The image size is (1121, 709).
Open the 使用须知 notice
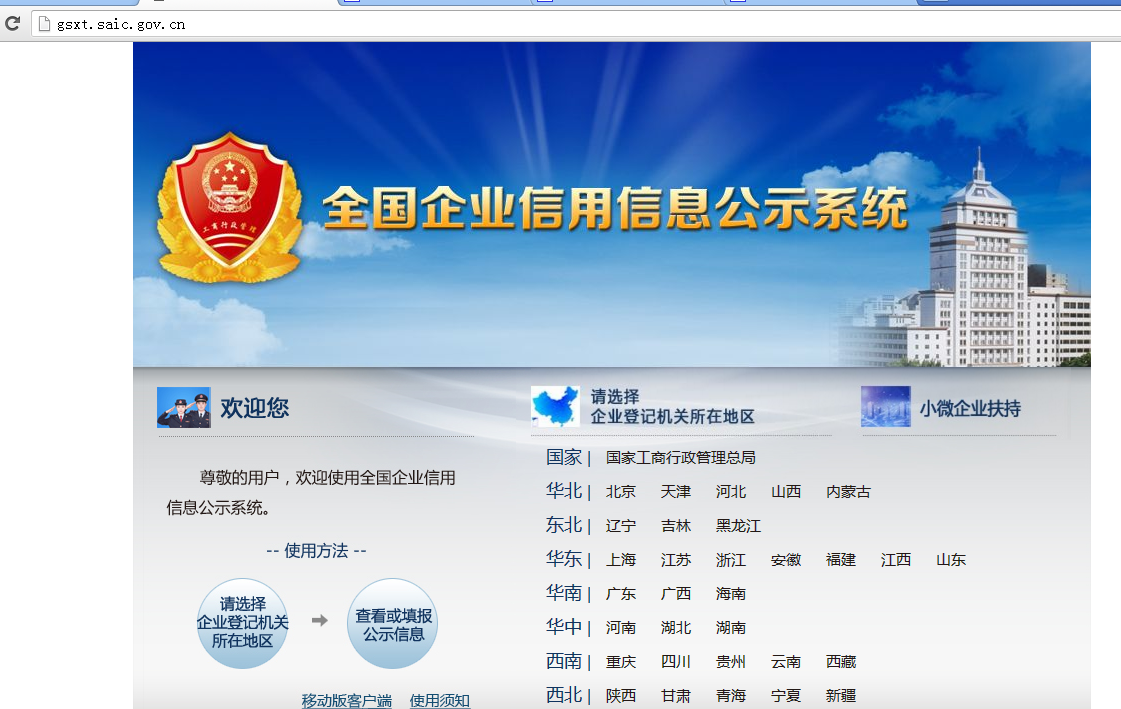(437, 701)
